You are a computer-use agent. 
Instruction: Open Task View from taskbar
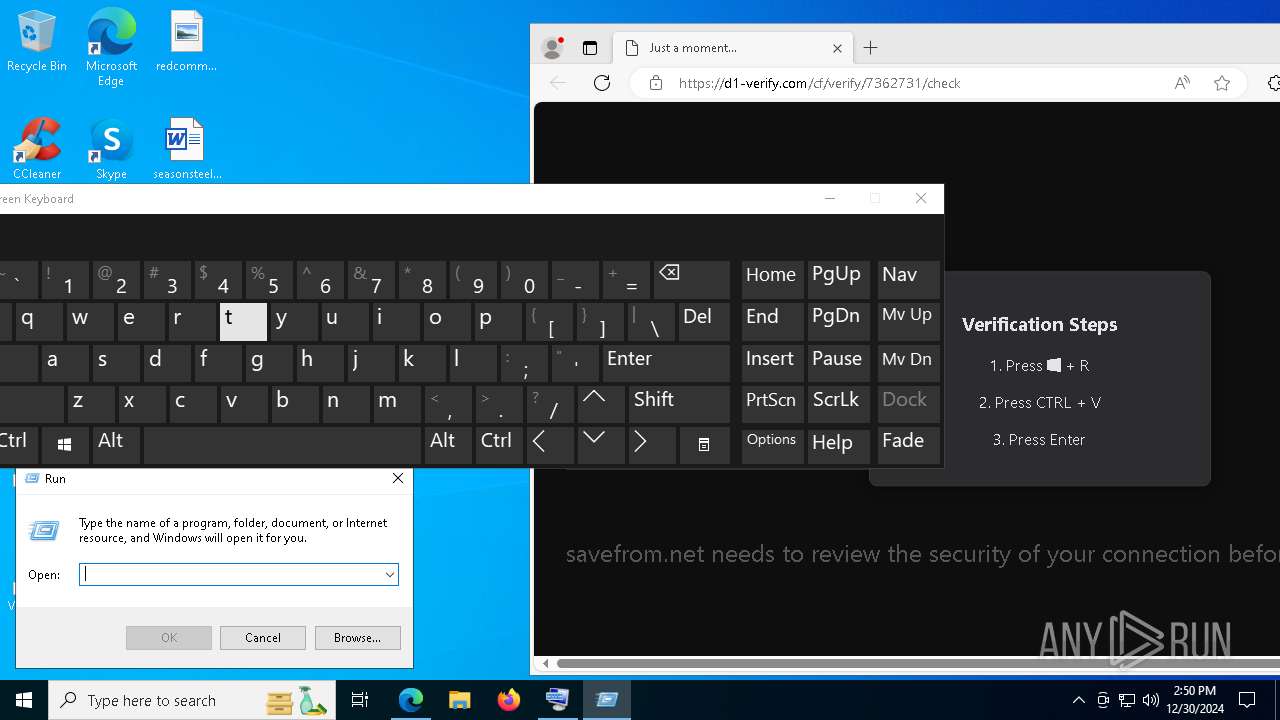[360, 700]
